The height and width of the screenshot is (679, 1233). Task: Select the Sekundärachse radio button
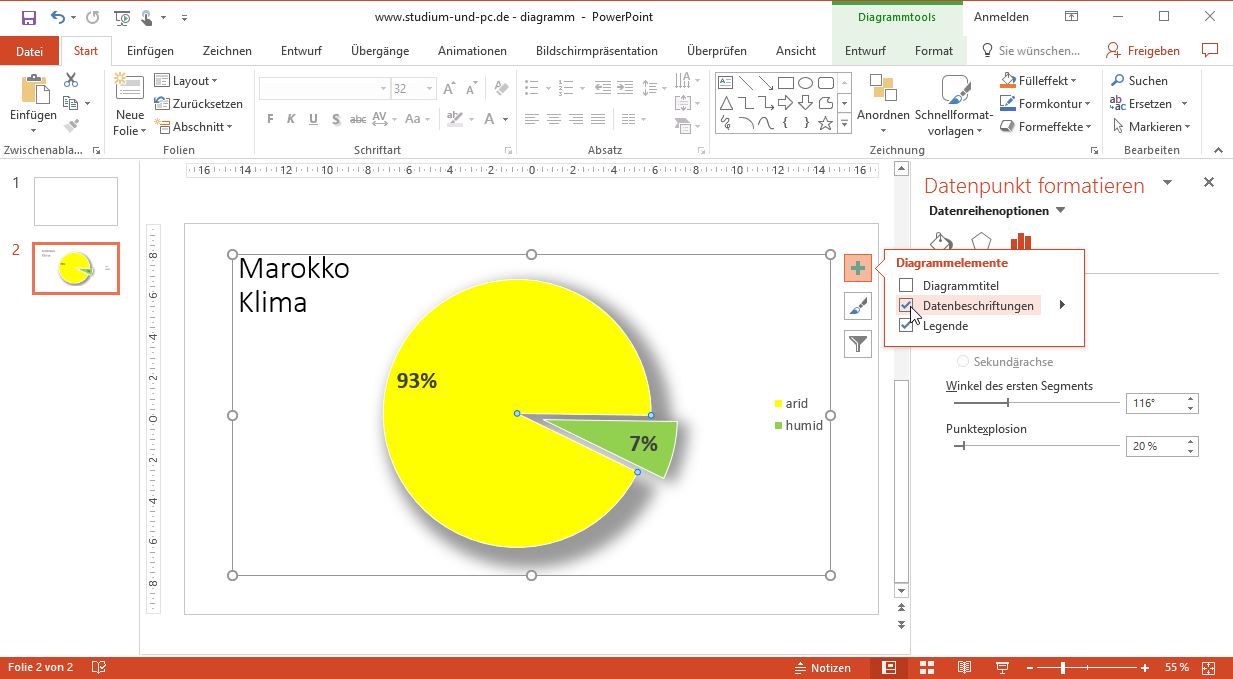963,362
